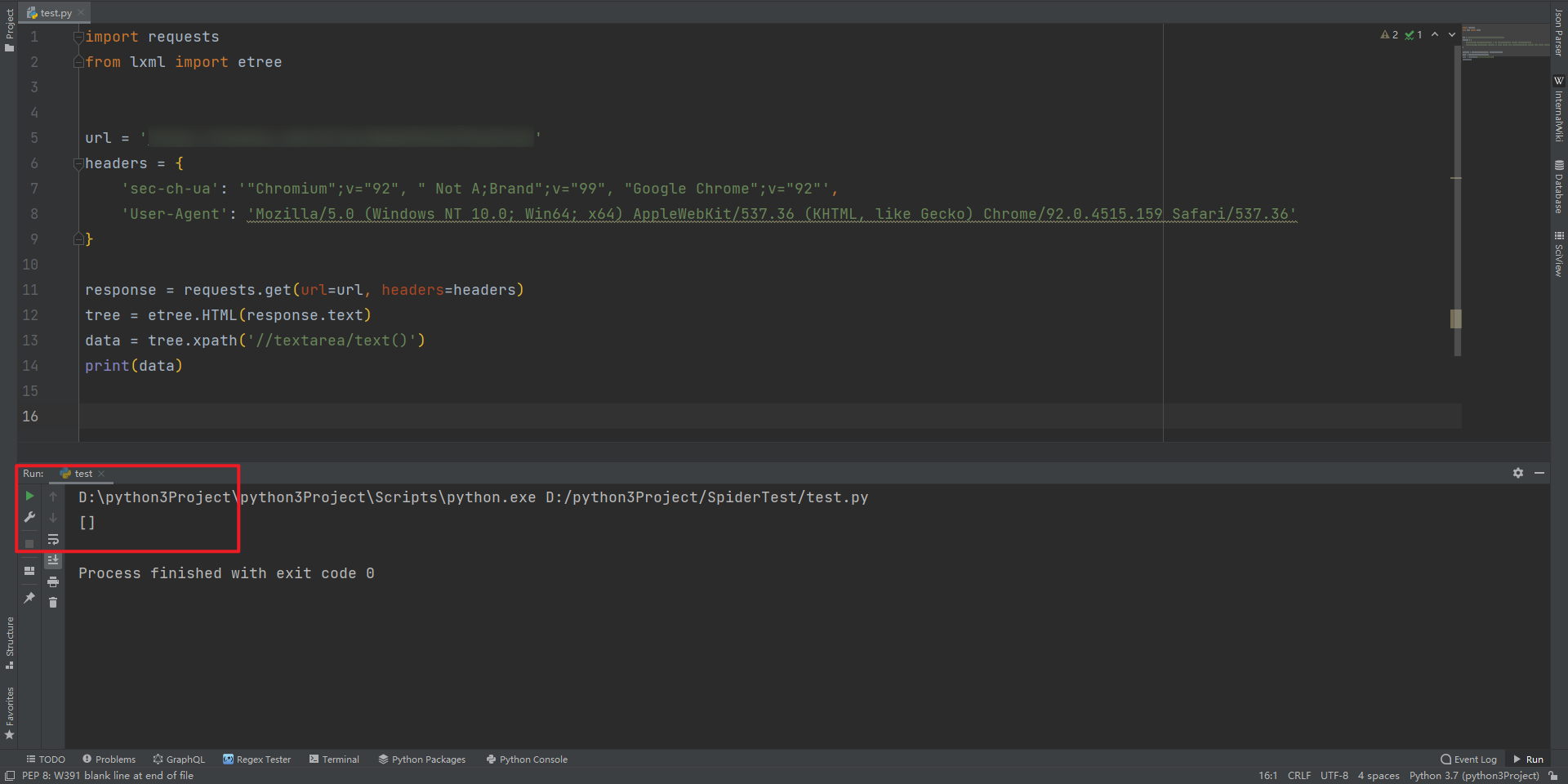Collapse the import block fold marker
Screen dimensions: 1568x784
point(78,37)
